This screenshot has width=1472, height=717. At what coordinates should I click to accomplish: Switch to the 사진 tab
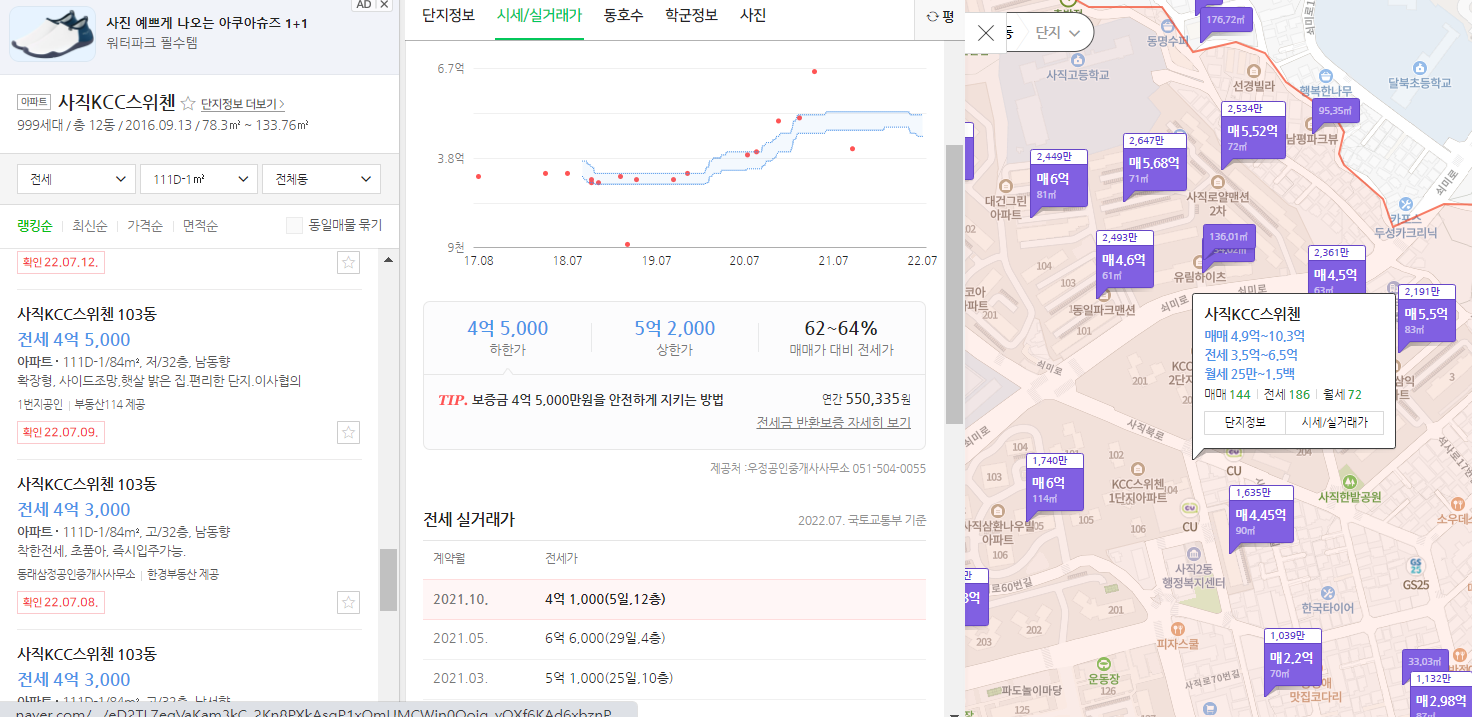(753, 16)
